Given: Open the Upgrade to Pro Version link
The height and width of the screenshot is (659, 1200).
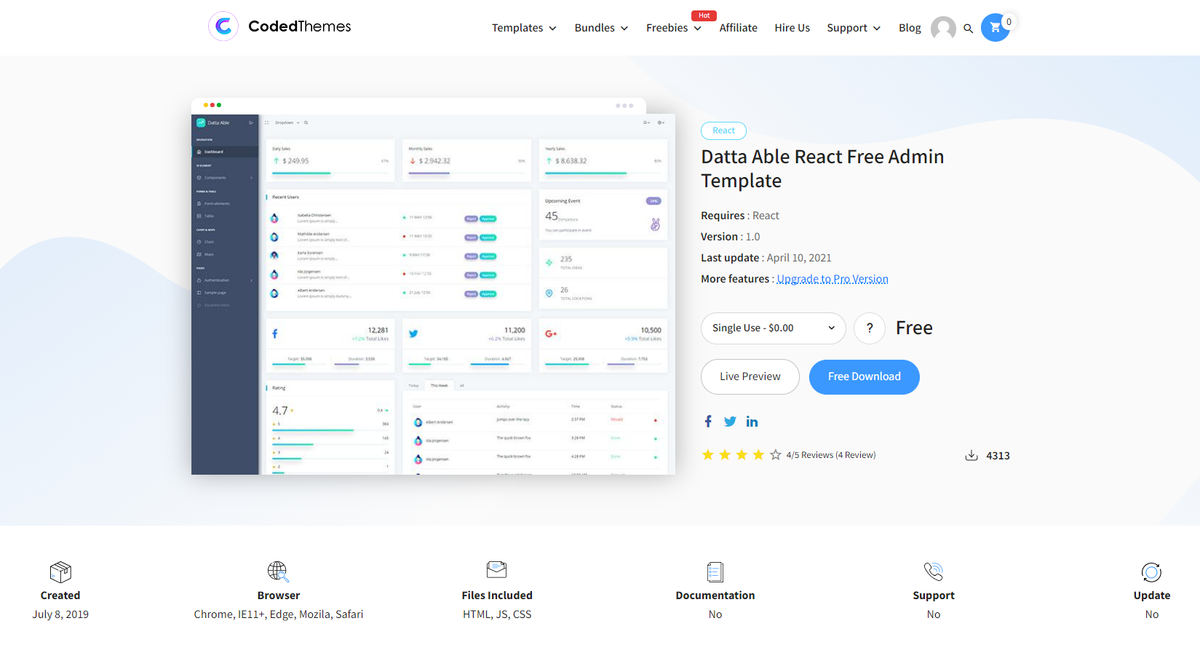Looking at the screenshot, I should tap(832, 278).
